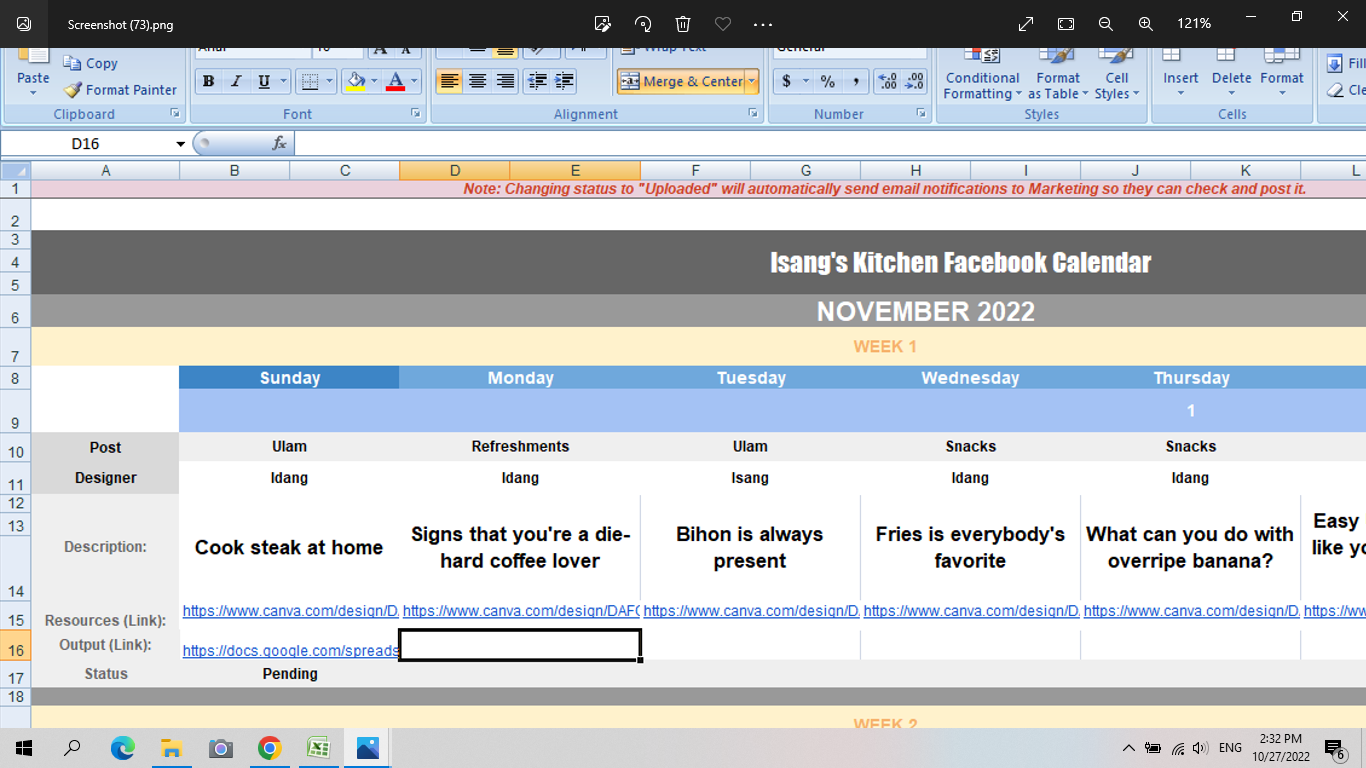Viewport: 1366px width, 768px height.
Task: Click the Paste button
Action: pos(33,72)
